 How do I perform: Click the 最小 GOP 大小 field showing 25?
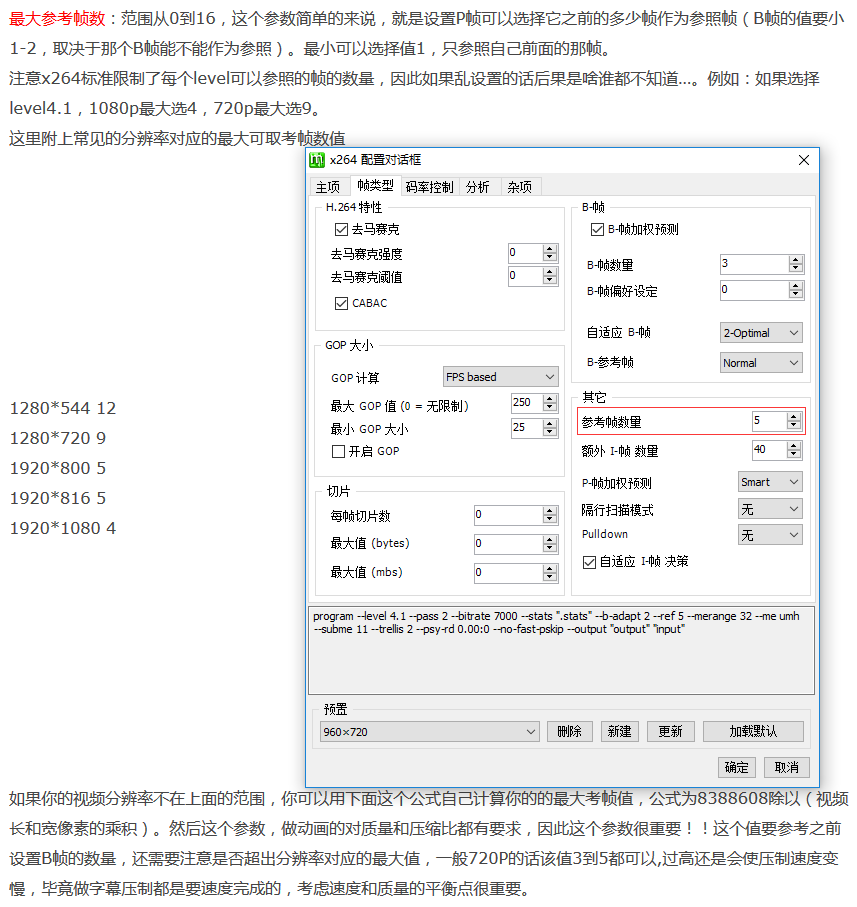pos(527,427)
